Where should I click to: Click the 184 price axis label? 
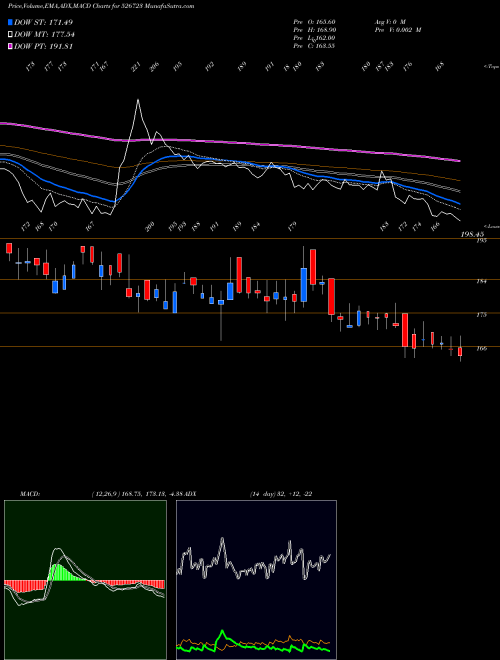[481, 281]
